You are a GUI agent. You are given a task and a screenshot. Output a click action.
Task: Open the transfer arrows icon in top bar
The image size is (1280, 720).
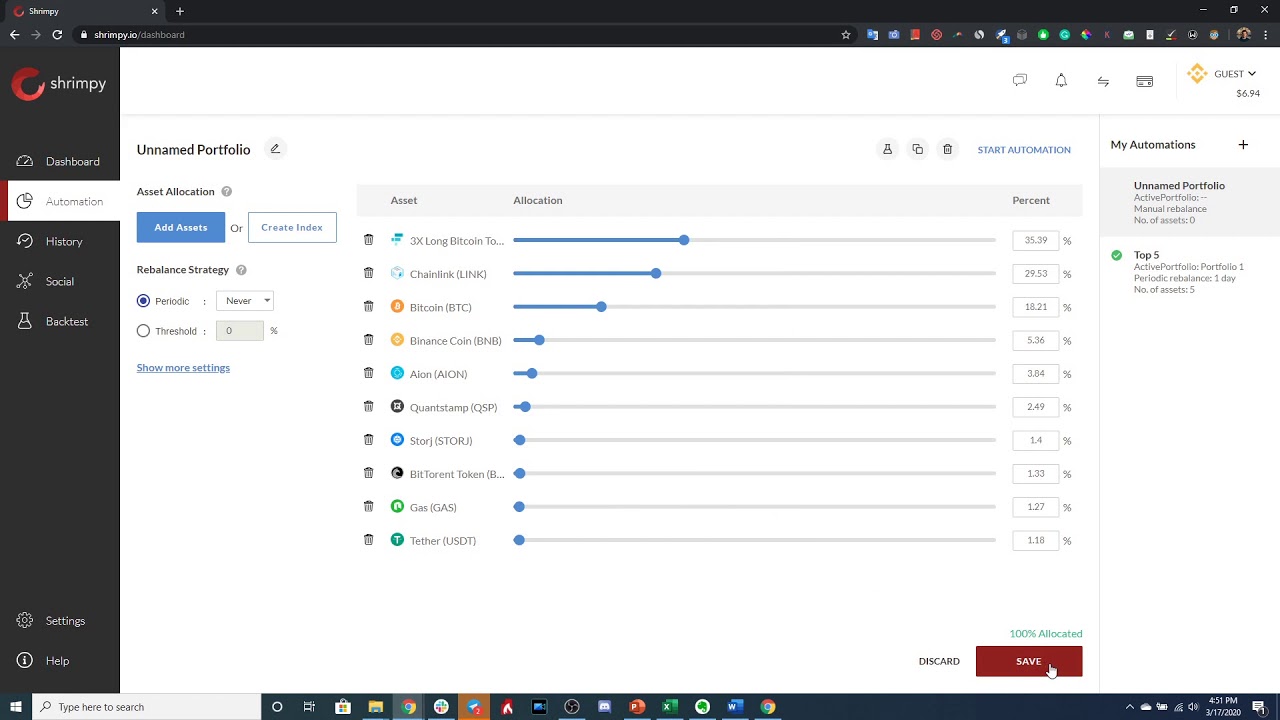point(1103,81)
